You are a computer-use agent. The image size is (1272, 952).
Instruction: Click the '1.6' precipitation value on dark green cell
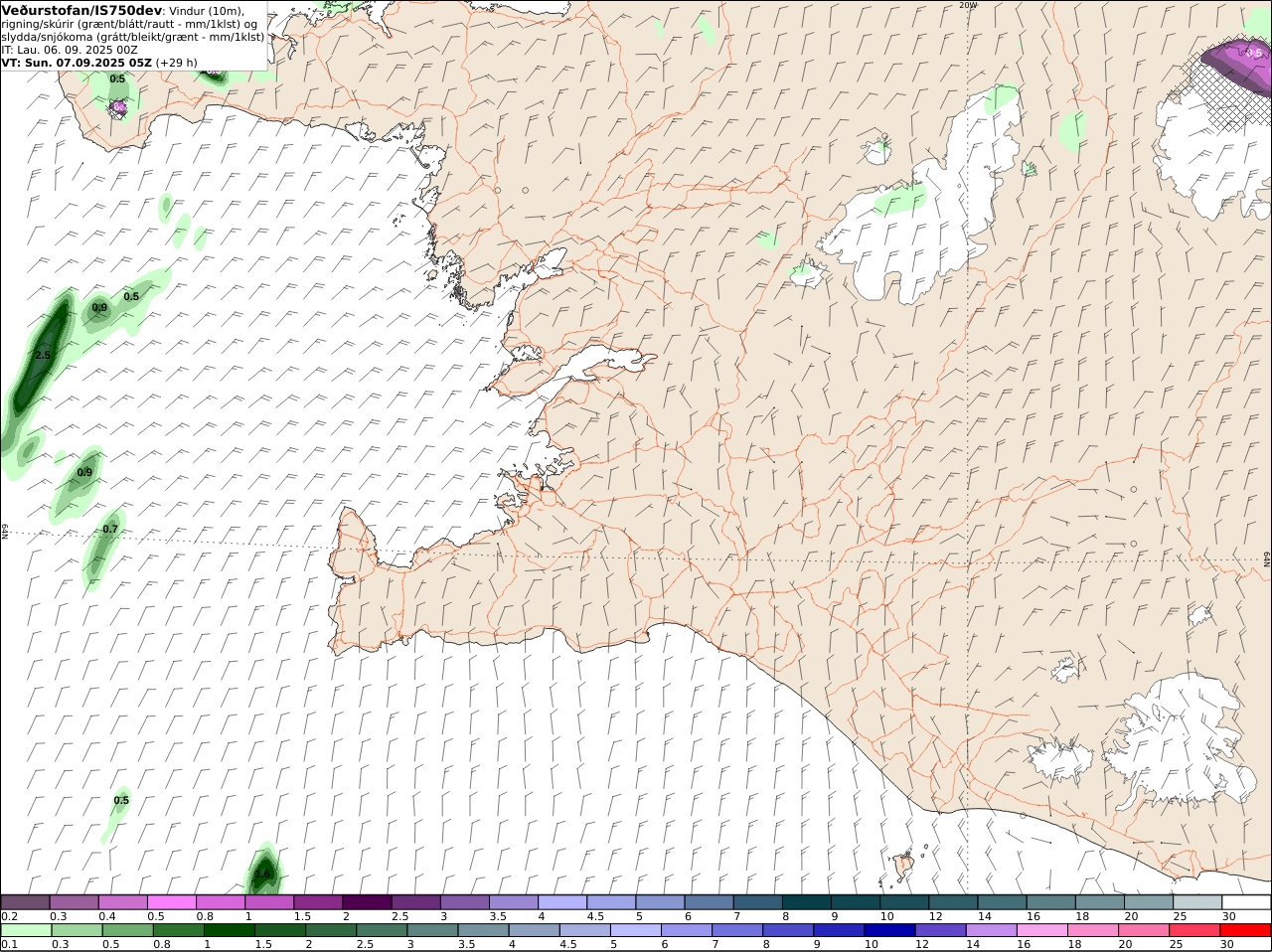click(263, 874)
